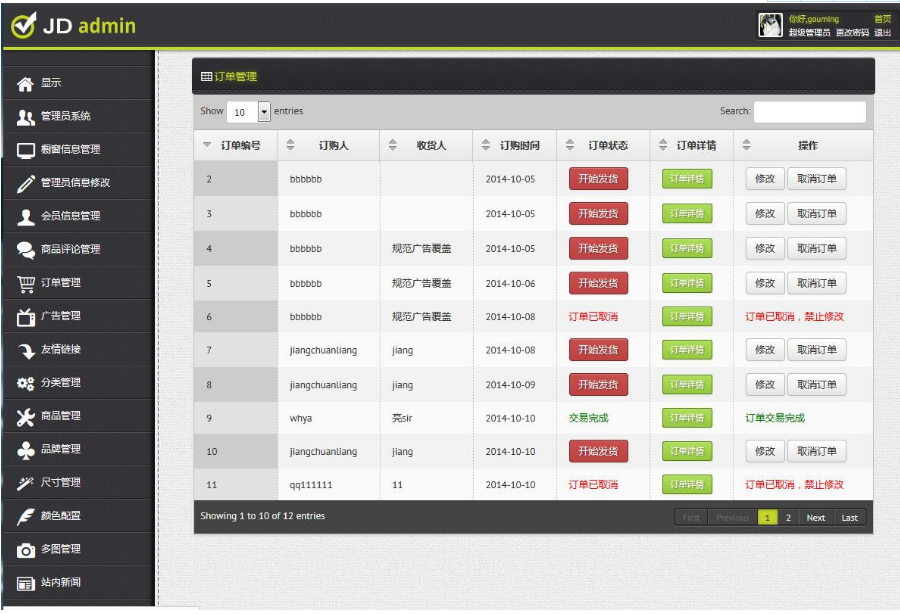Click the user avatar thumbnail in header
900x614 pixels.
coord(770,25)
